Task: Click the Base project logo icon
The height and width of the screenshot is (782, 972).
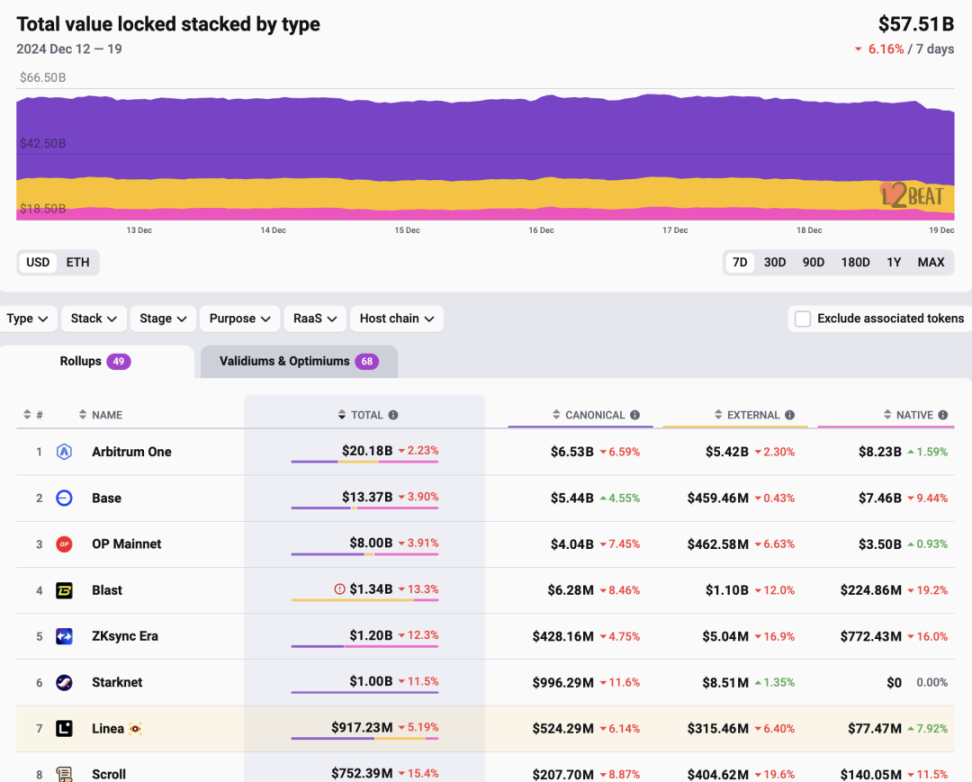Action: click(x=64, y=498)
